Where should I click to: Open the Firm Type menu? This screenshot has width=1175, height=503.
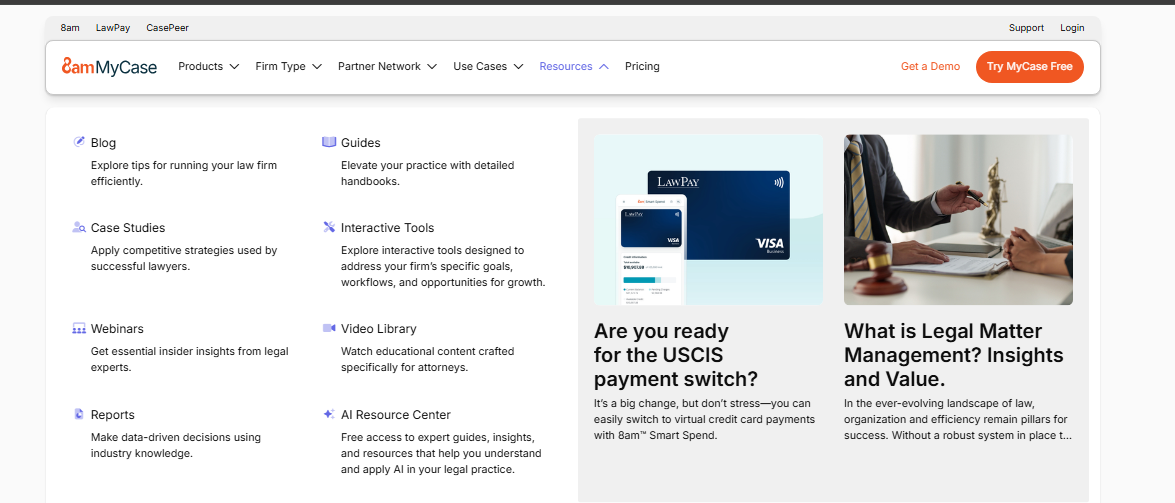click(x=280, y=67)
